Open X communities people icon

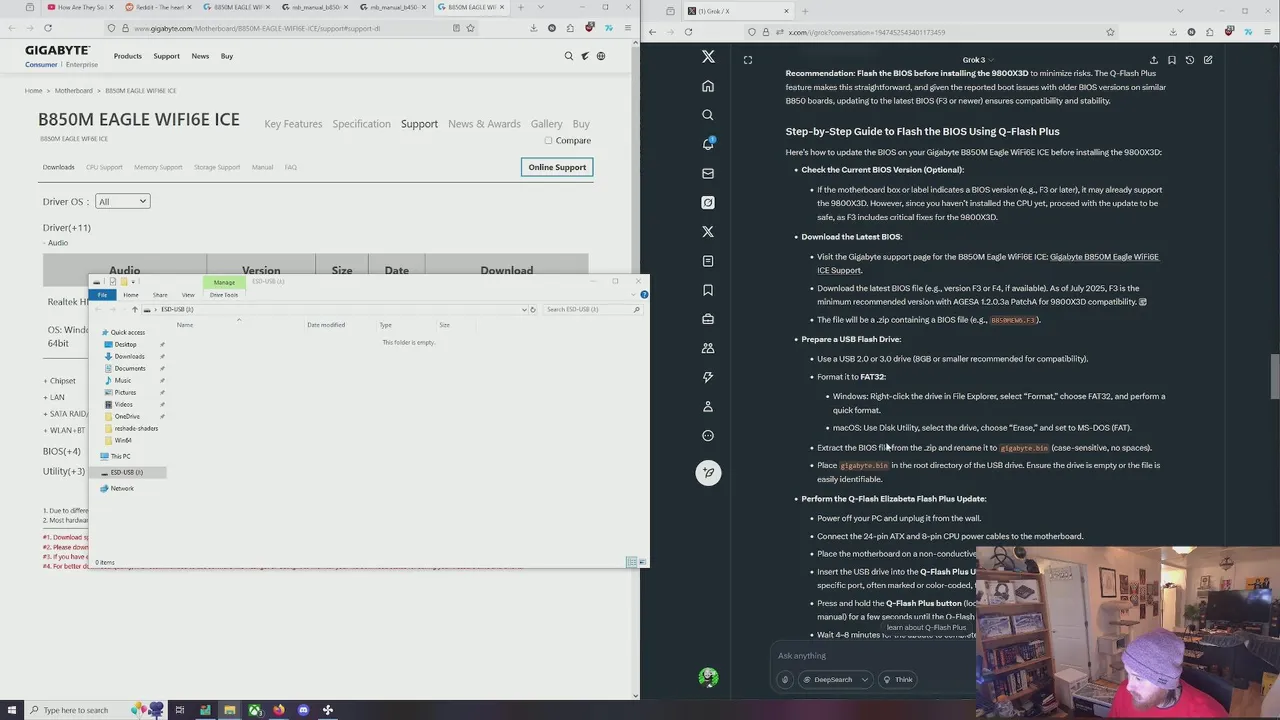click(708, 348)
